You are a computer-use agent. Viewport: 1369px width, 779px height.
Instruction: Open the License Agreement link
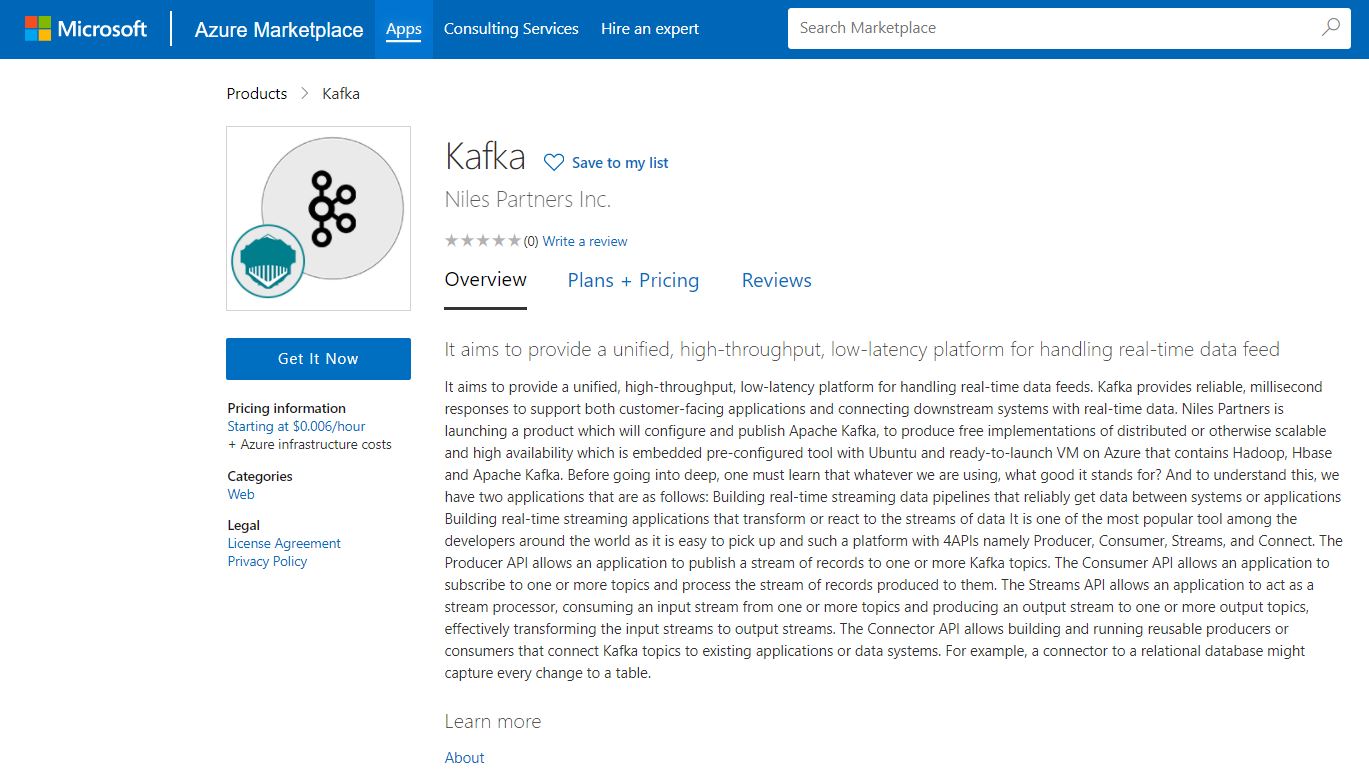[284, 543]
